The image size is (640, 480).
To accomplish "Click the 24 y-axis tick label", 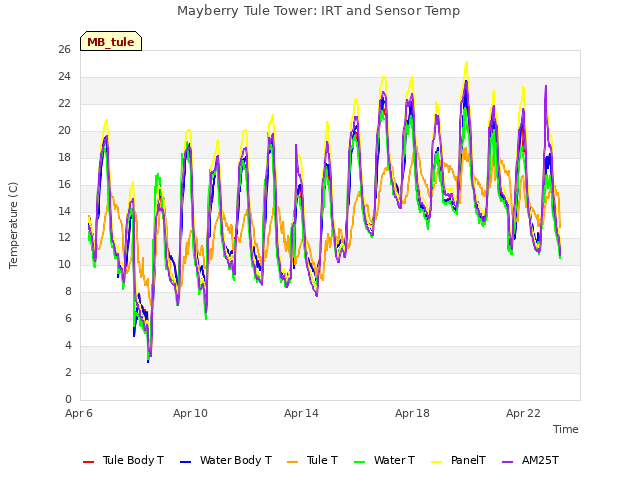I will (x=64, y=76).
